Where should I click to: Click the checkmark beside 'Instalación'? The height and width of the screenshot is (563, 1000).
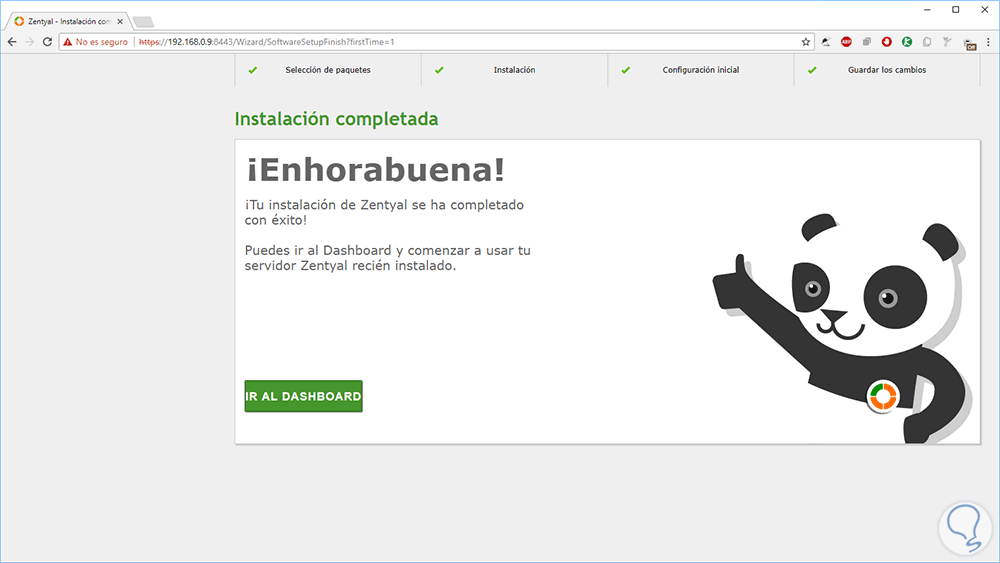pos(439,70)
